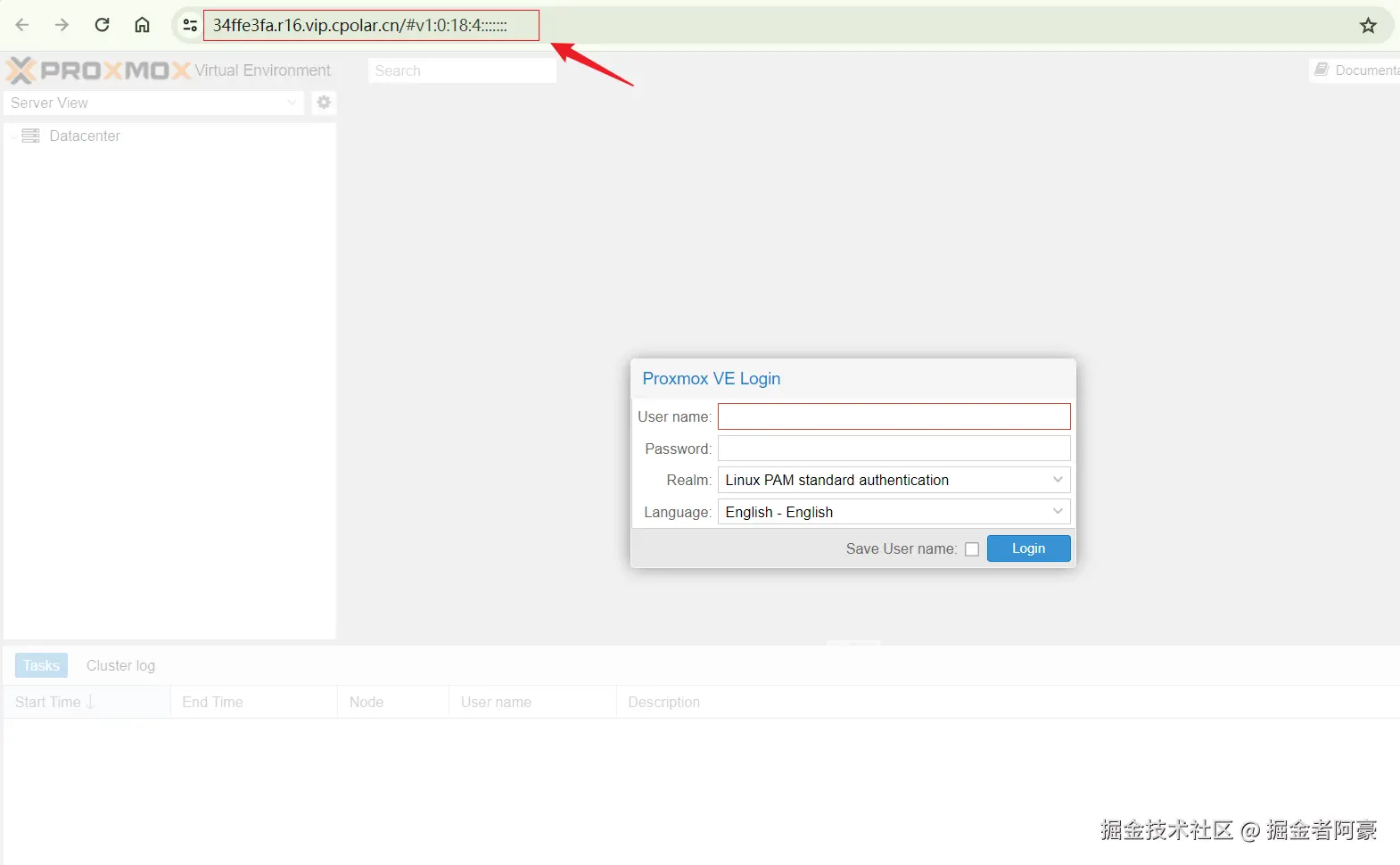Select the Datacenter tree node

(85, 136)
